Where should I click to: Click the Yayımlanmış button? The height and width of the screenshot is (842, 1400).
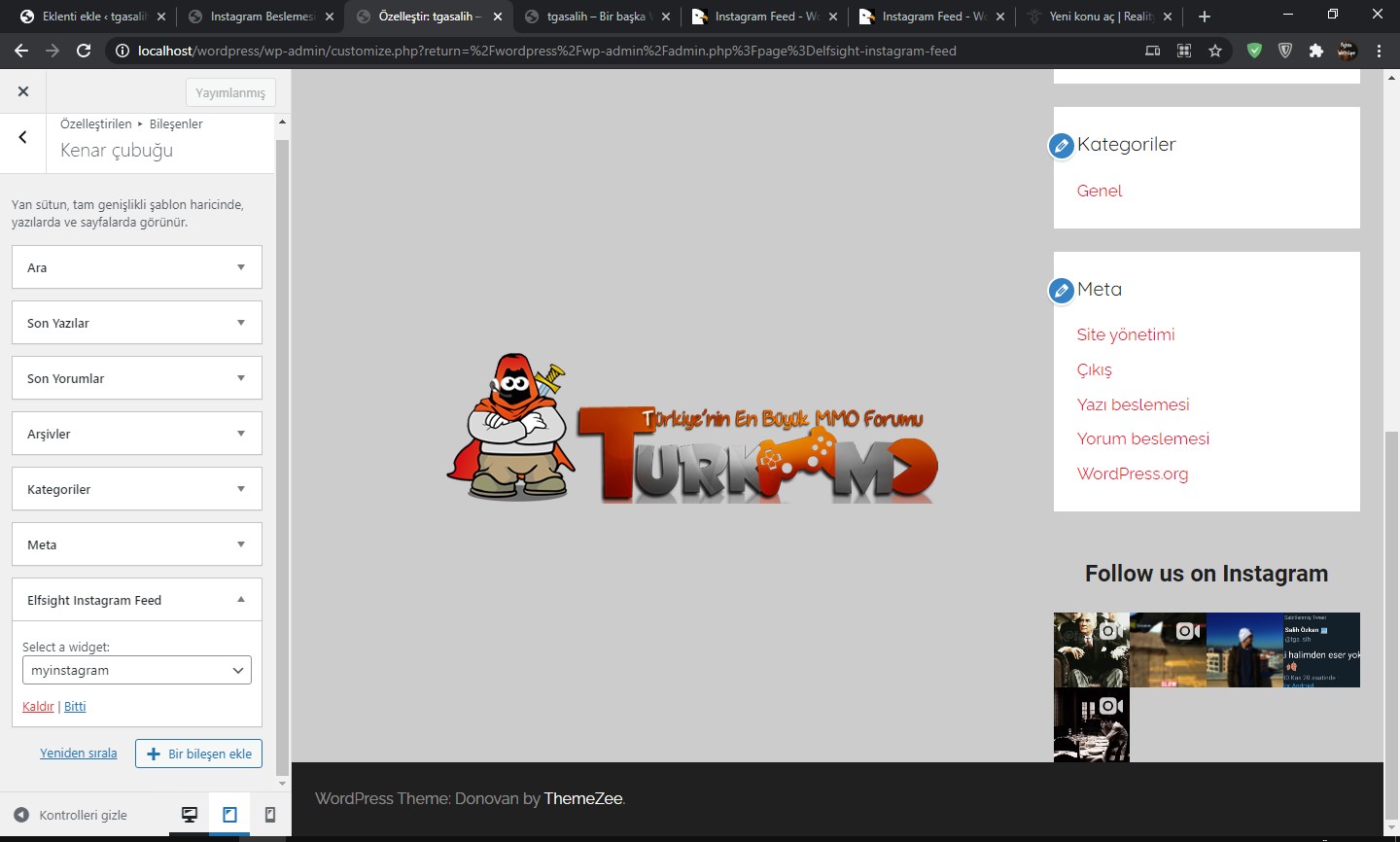[x=230, y=92]
